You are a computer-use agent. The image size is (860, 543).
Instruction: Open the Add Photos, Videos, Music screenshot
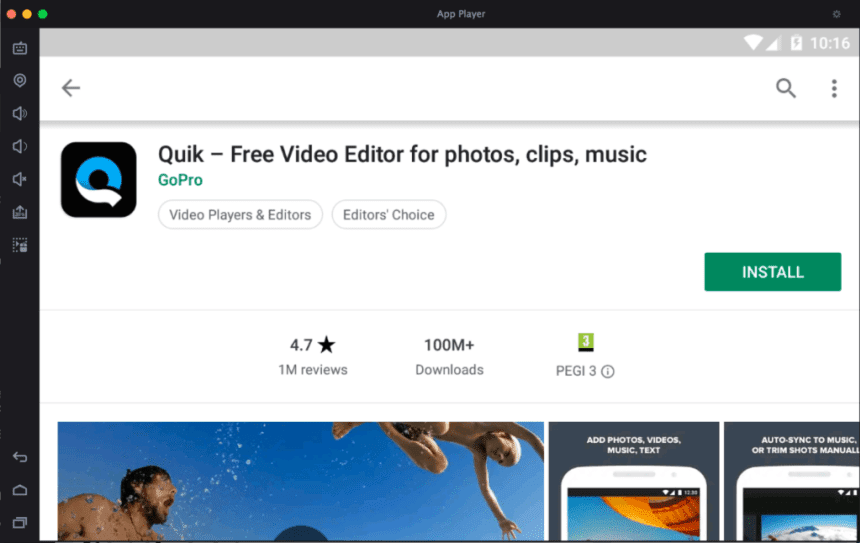(633, 481)
